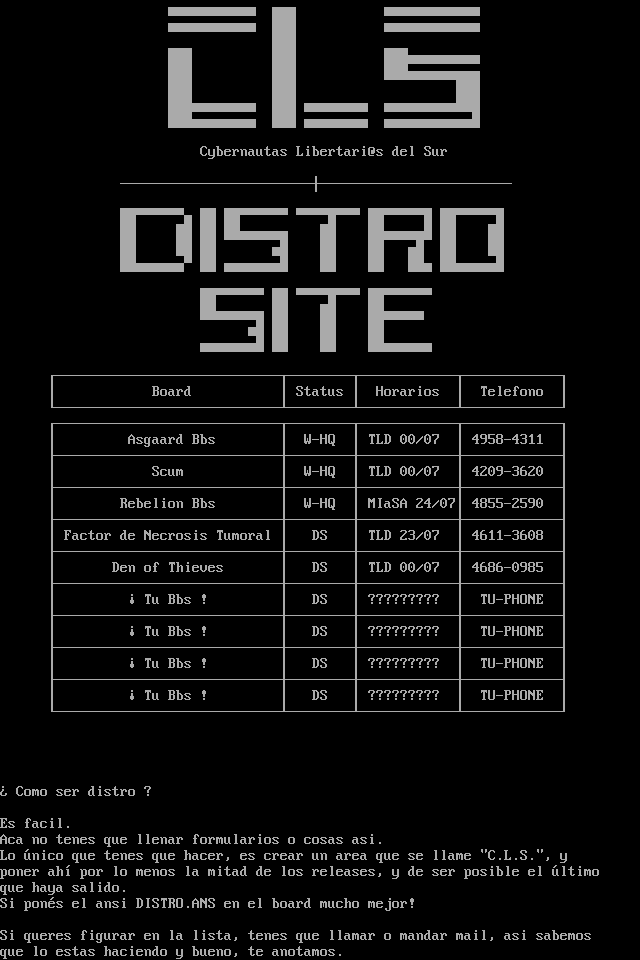The width and height of the screenshot is (640, 960).
Task: Select the Board column header
Action: click(x=171, y=392)
